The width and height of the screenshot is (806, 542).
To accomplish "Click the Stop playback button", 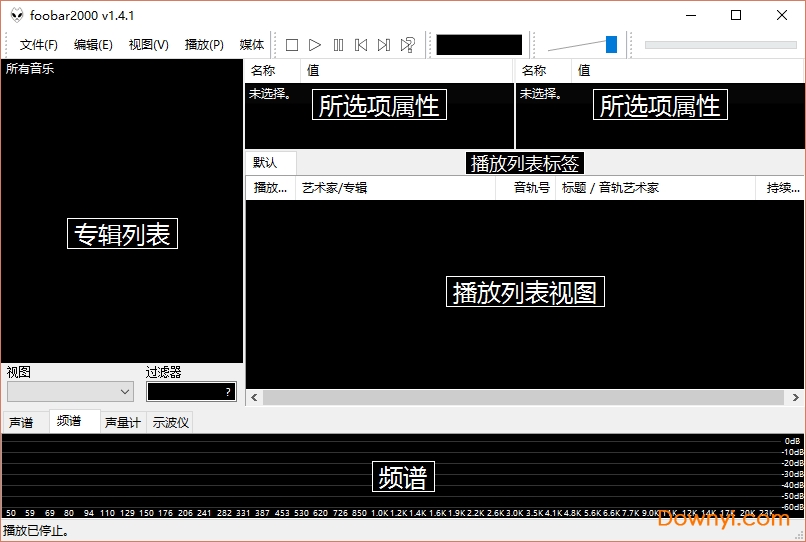I will (x=291, y=45).
